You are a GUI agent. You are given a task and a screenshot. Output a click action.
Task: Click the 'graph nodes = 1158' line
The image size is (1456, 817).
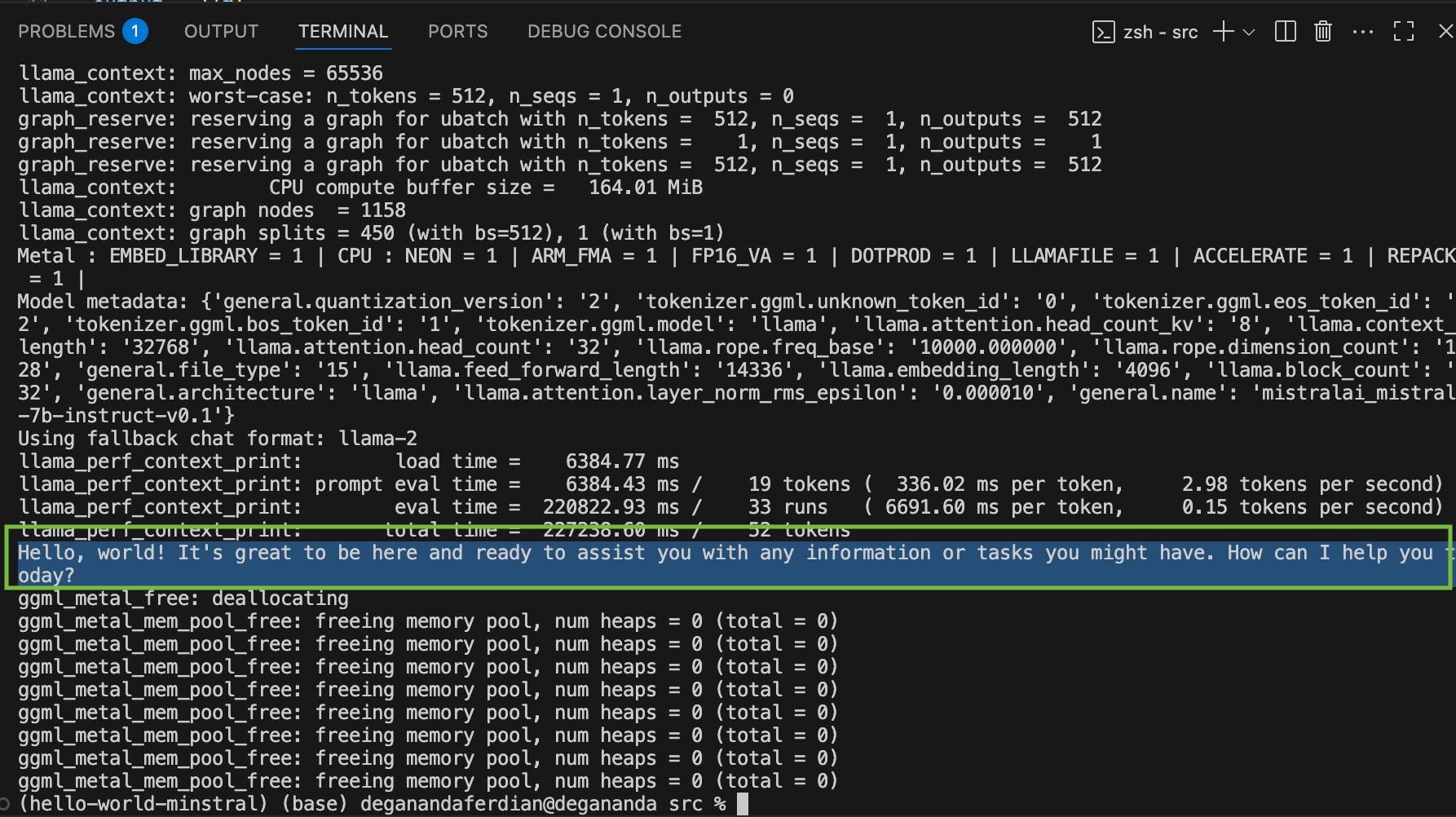pos(212,210)
